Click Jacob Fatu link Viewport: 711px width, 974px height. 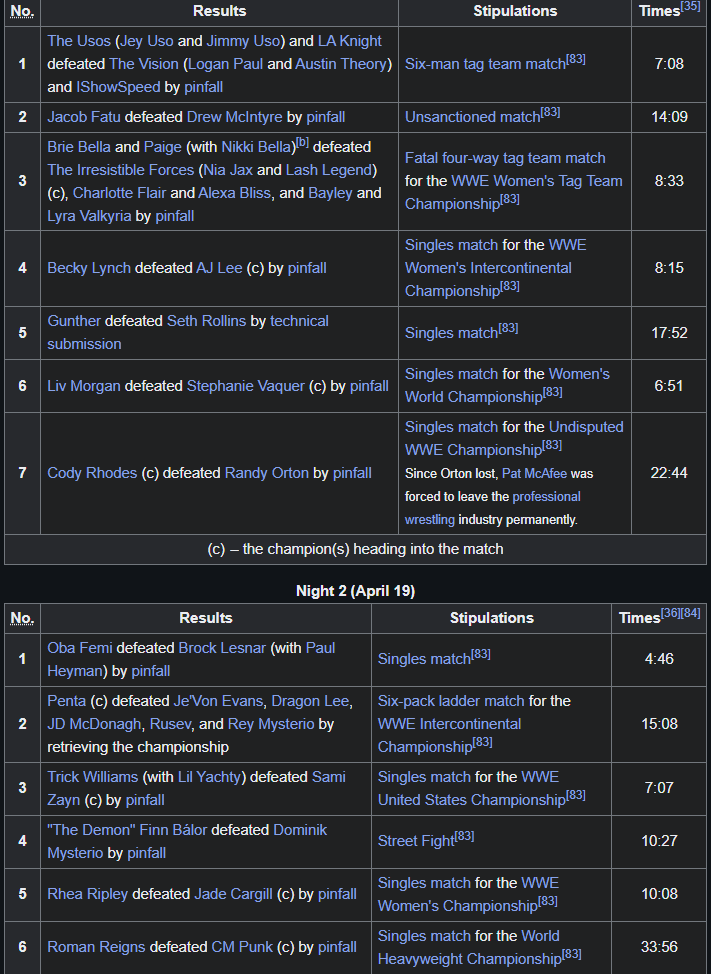[x=84, y=117]
